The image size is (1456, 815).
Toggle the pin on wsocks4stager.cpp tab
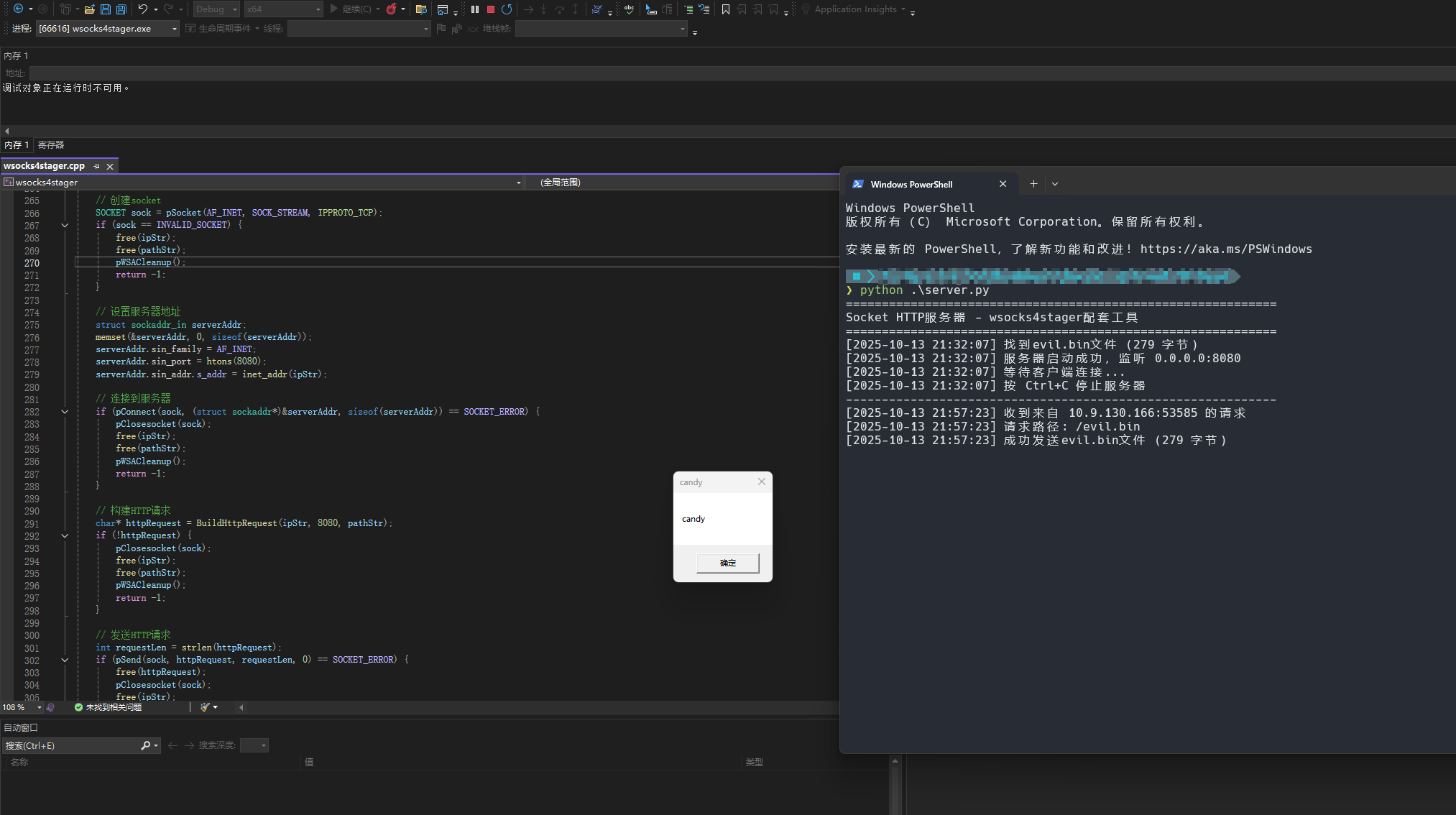pyautogui.click(x=97, y=166)
